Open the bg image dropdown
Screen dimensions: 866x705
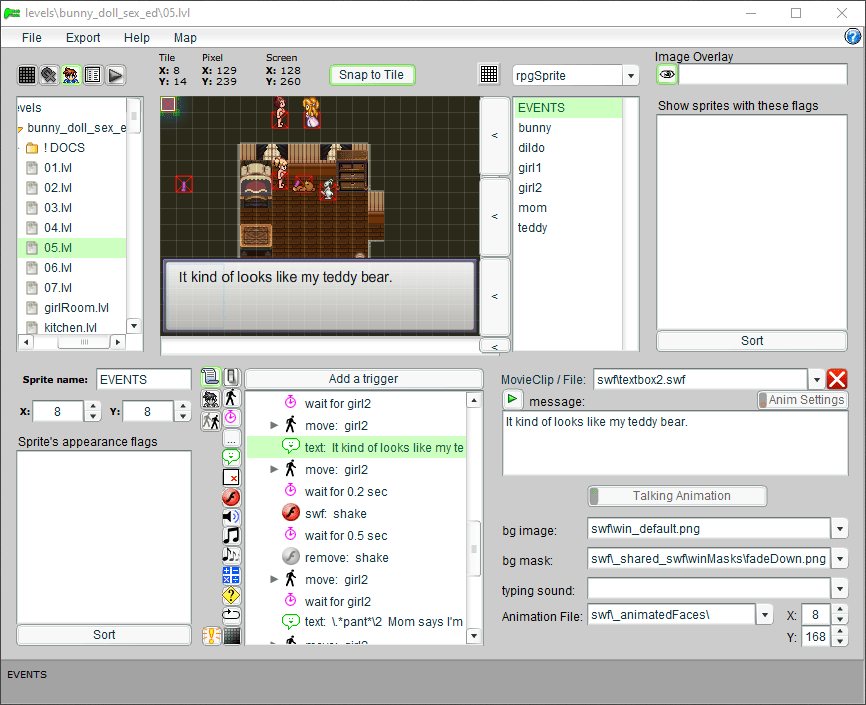click(x=840, y=528)
